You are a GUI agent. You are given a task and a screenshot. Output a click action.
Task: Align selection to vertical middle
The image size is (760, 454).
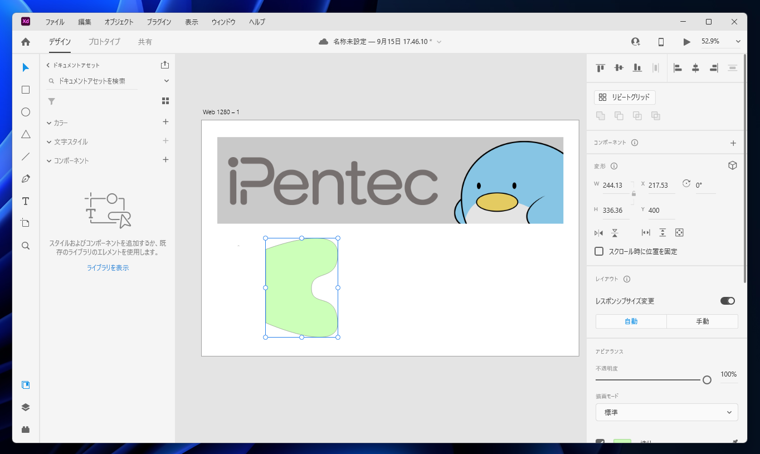(x=618, y=68)
